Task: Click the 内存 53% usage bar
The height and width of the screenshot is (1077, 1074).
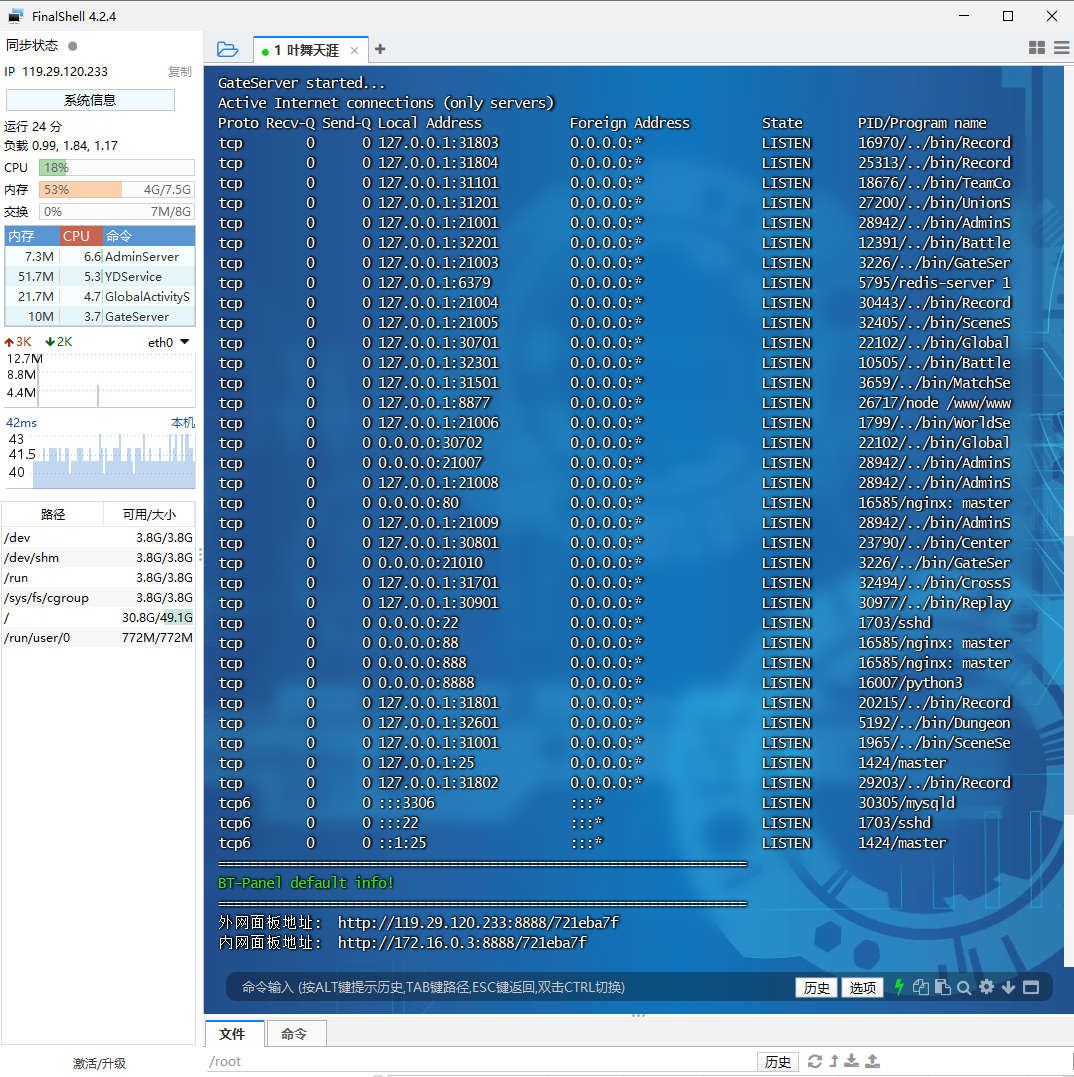Action: click(x=117, y=190)
